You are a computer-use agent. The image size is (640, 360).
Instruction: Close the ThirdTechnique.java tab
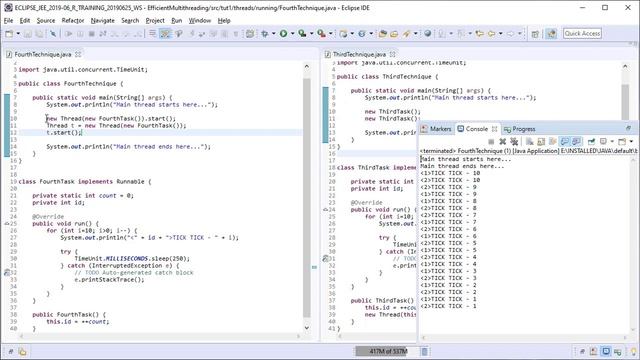pos(392,54)
